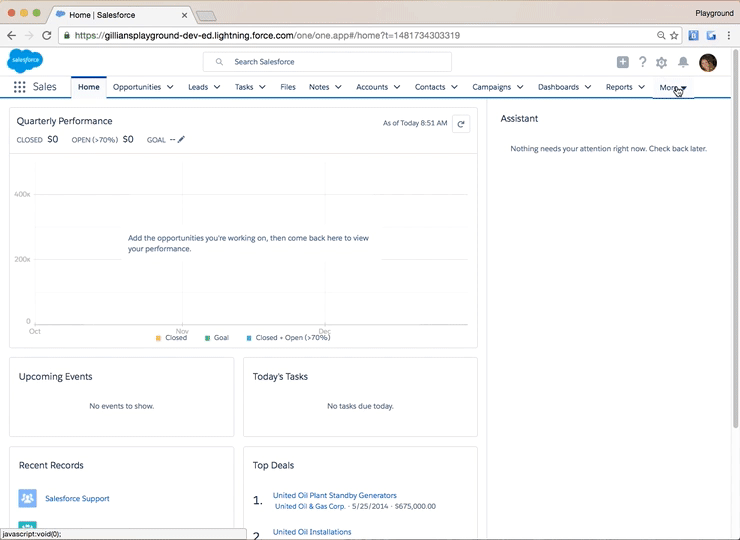Close the Home | Salesforce tab
Image resolution: width=740 pixels, height=540 pixels.
[x=185, y=15]
